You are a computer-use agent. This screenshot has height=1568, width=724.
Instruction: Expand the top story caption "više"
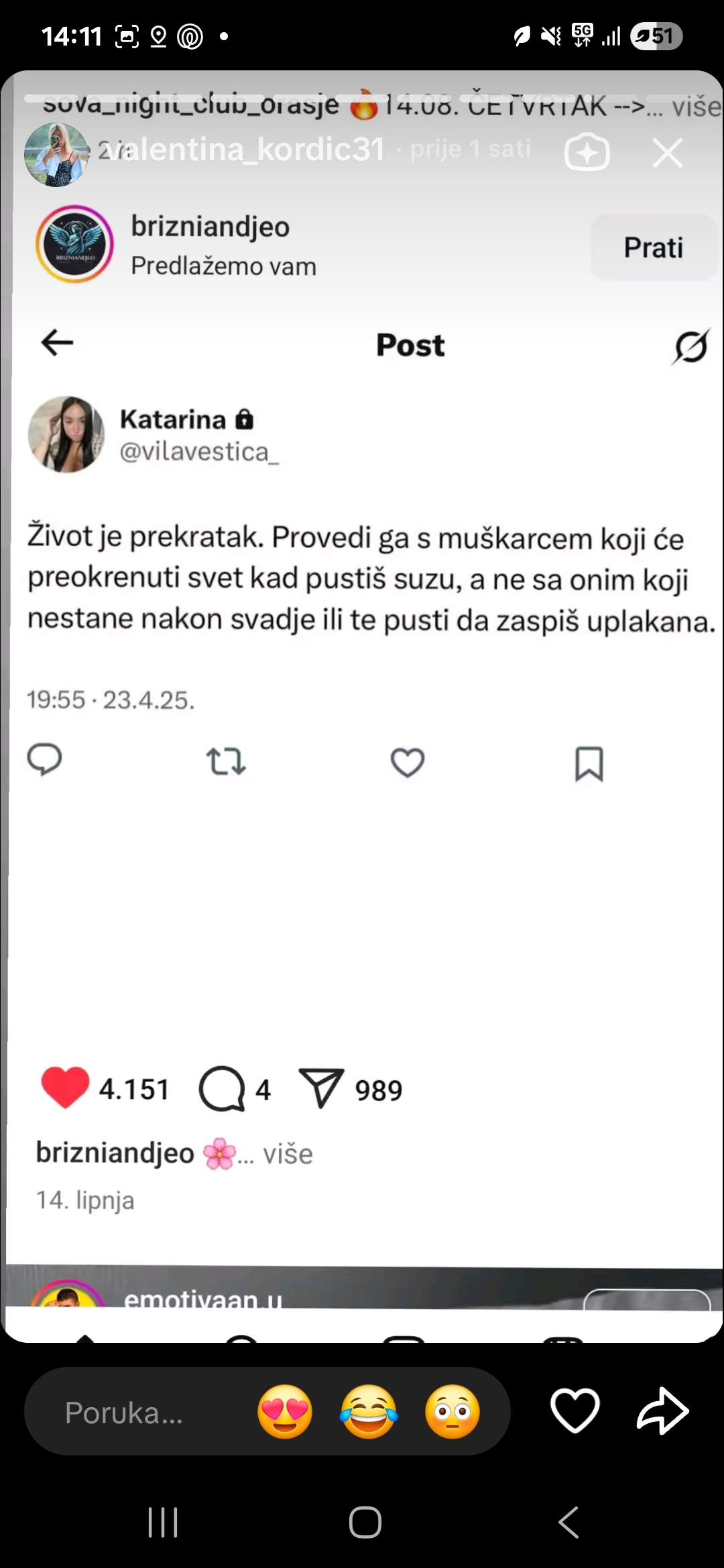(x=697, y=107)
